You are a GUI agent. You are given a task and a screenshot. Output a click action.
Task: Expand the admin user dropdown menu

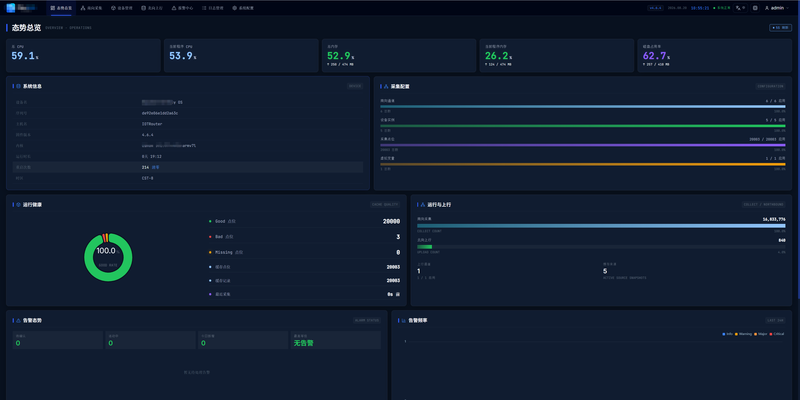point(777,8)
